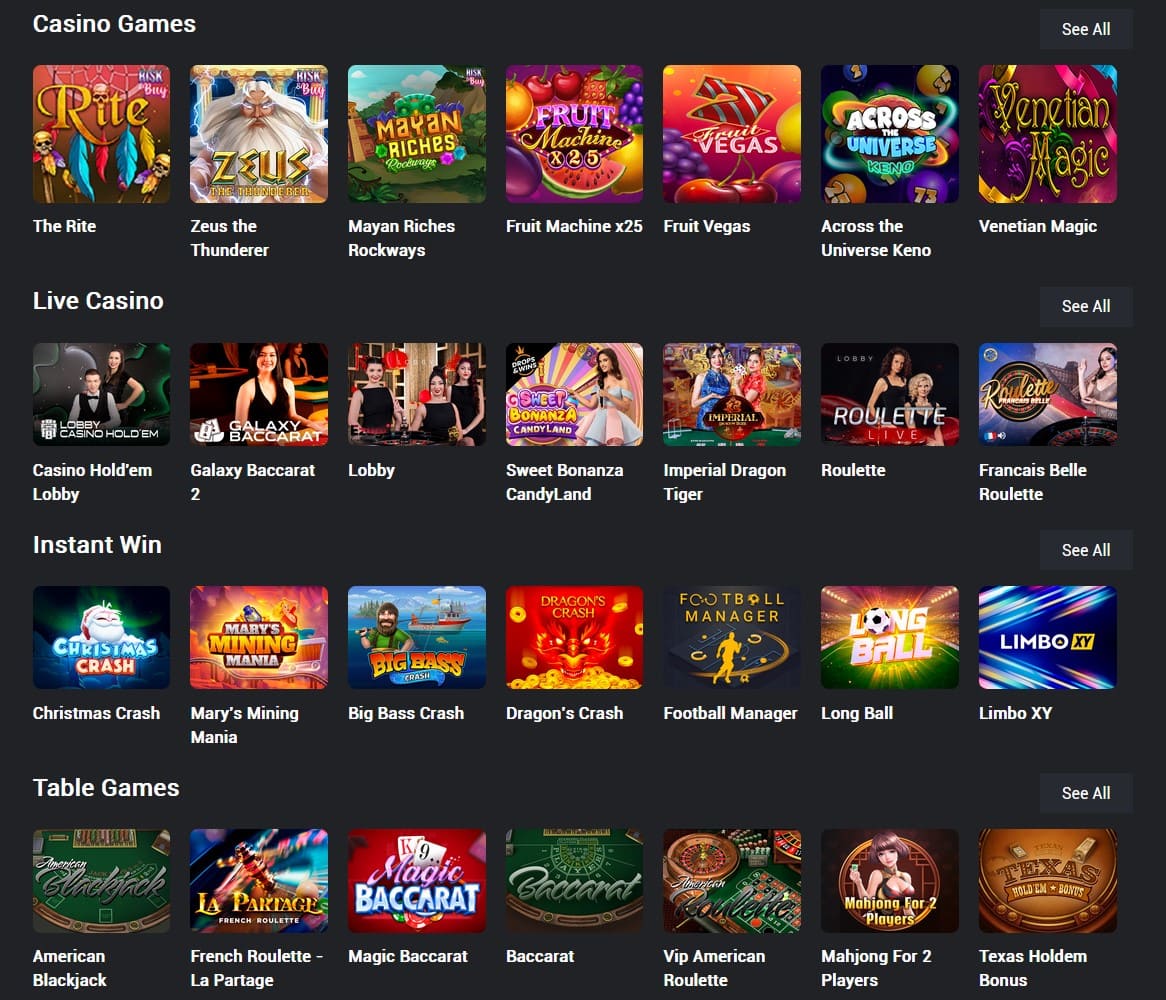Open Sweet Bonanza CandyLand live game
The height and width of the screenshot is (1000, 1166).
pos(574,394)
